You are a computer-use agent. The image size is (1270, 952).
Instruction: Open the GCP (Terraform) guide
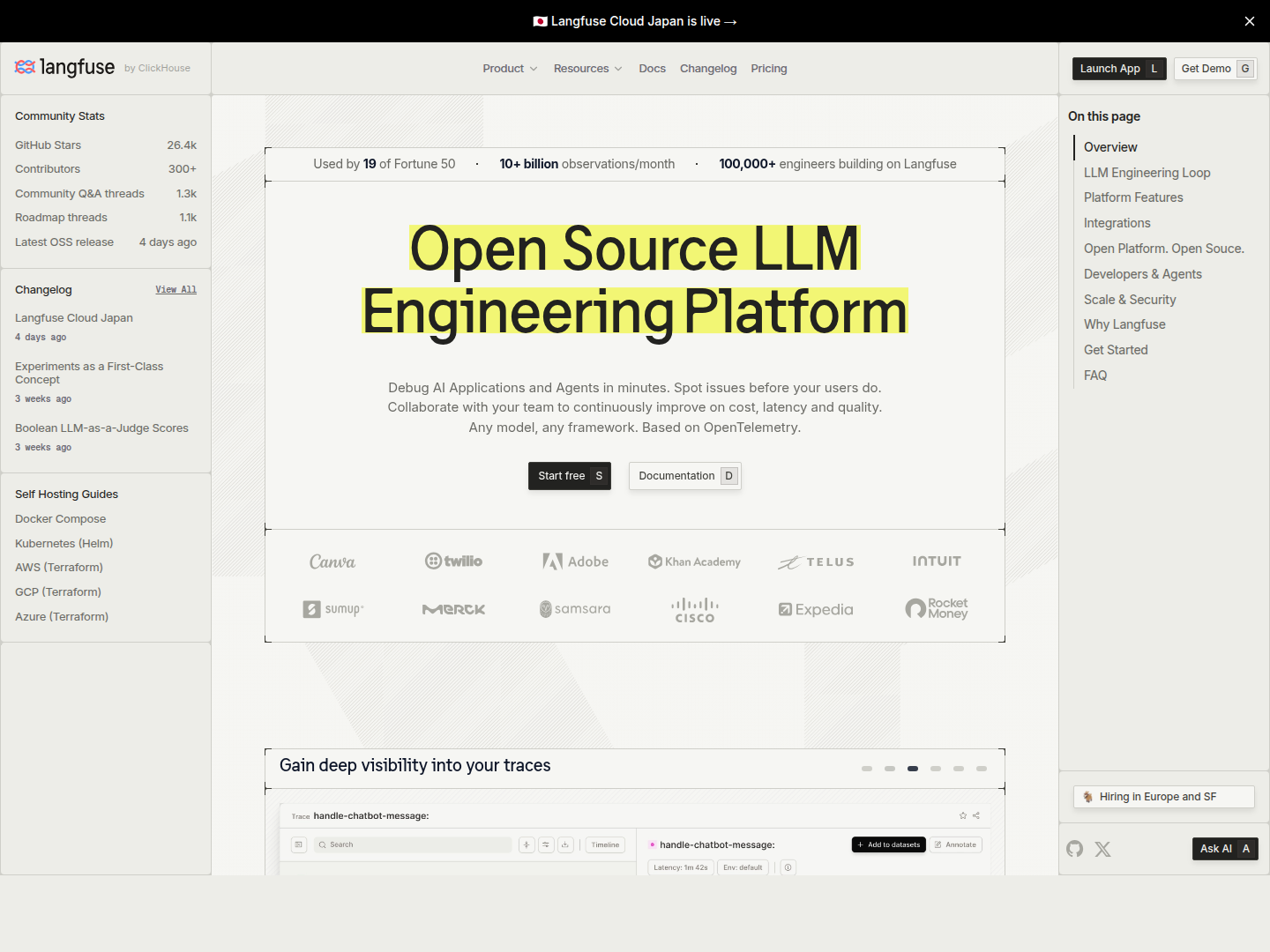click(58, 592)
